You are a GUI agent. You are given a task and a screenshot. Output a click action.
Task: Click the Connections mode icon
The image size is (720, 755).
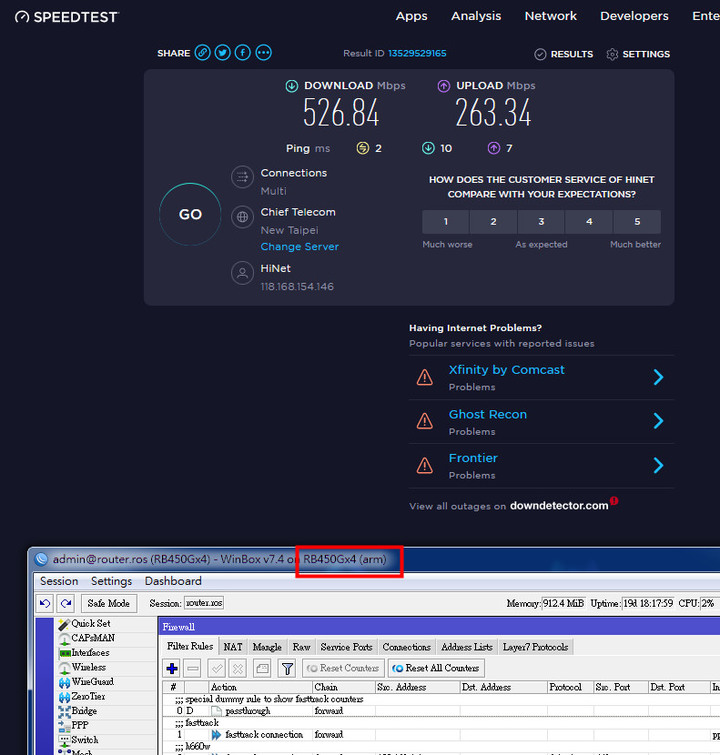click(x=242, y=177)
